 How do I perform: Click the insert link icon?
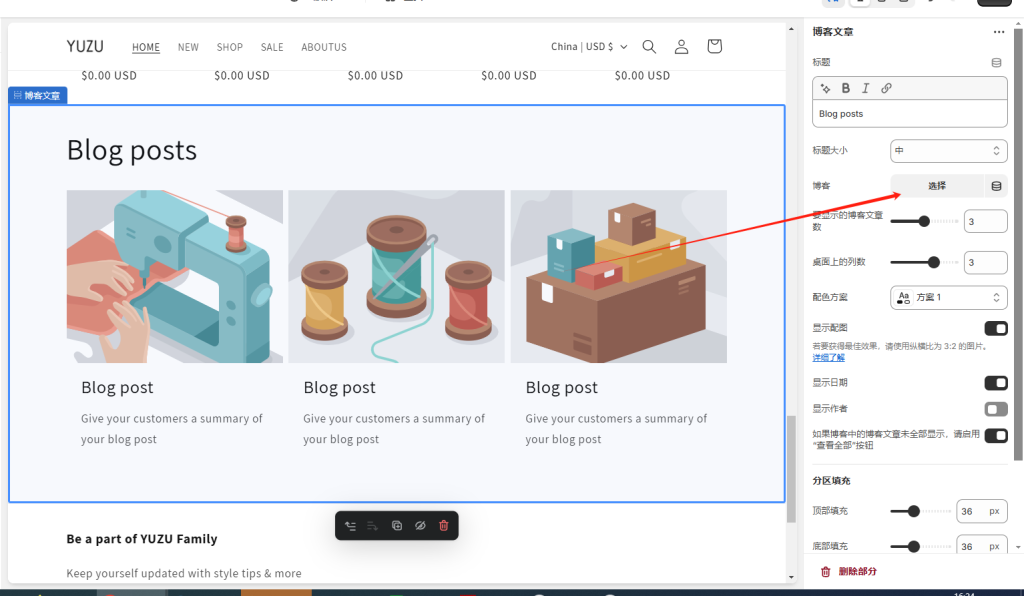tap(886, 88)
